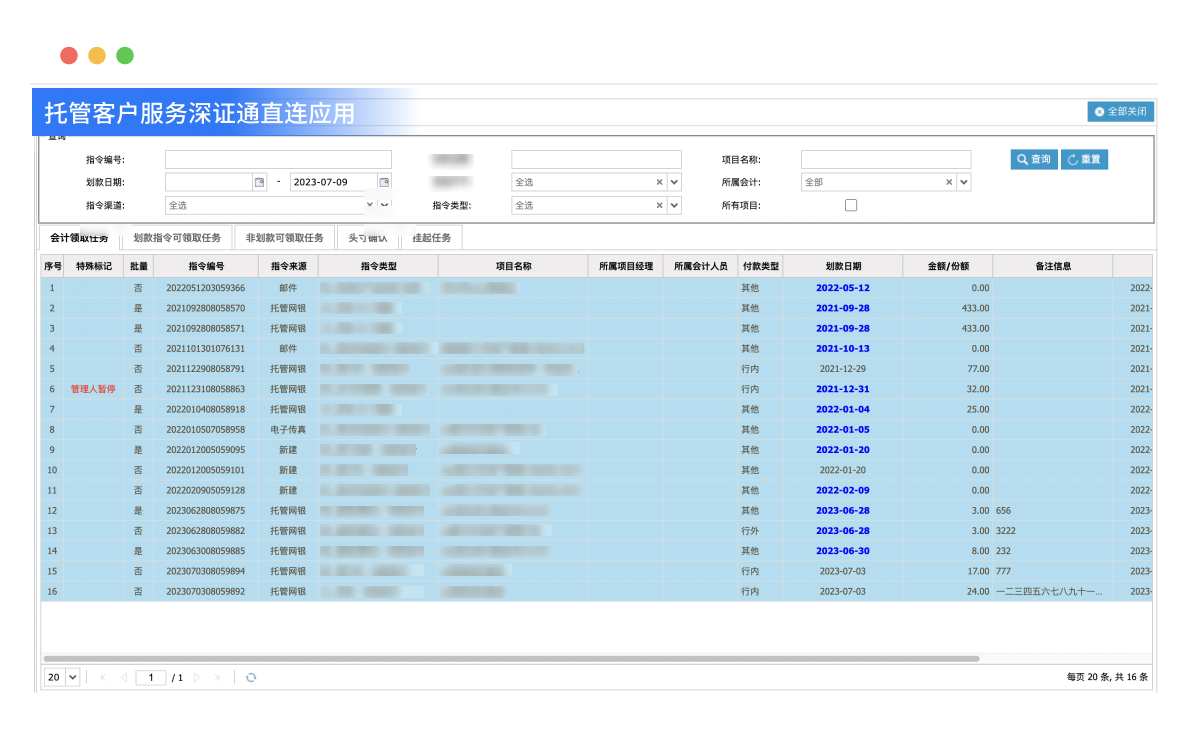Click the 全部关闭 button

coord(1120,112)
